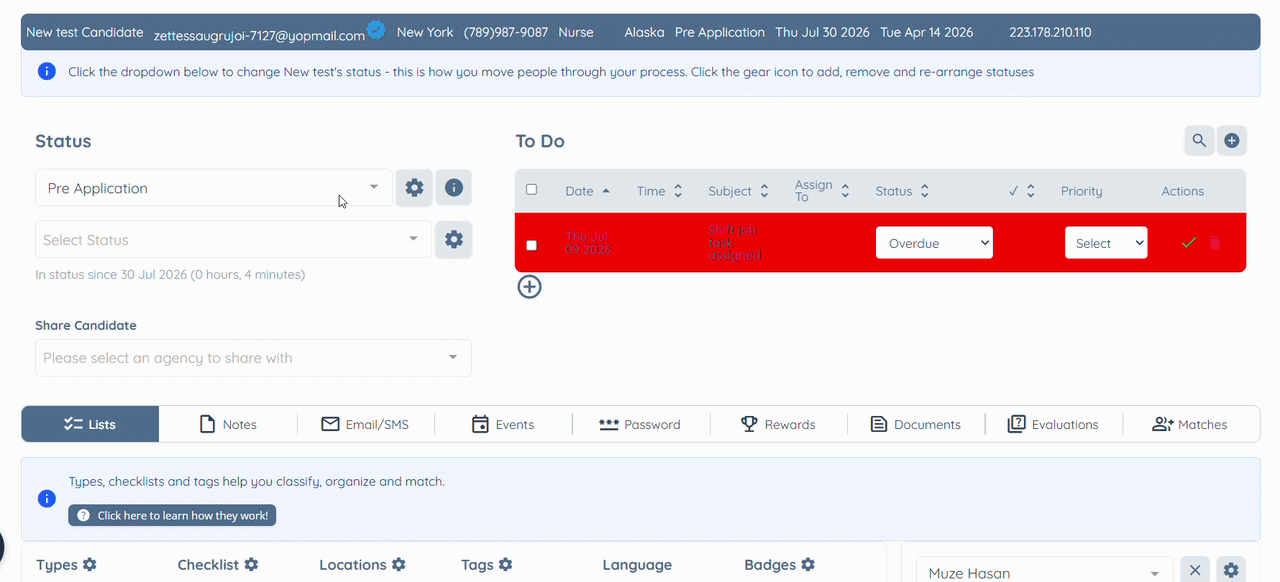Viewport: 1280px width, 582px height.
Task: Open the Pre Application status dropdown
Action: pos(214,188)
